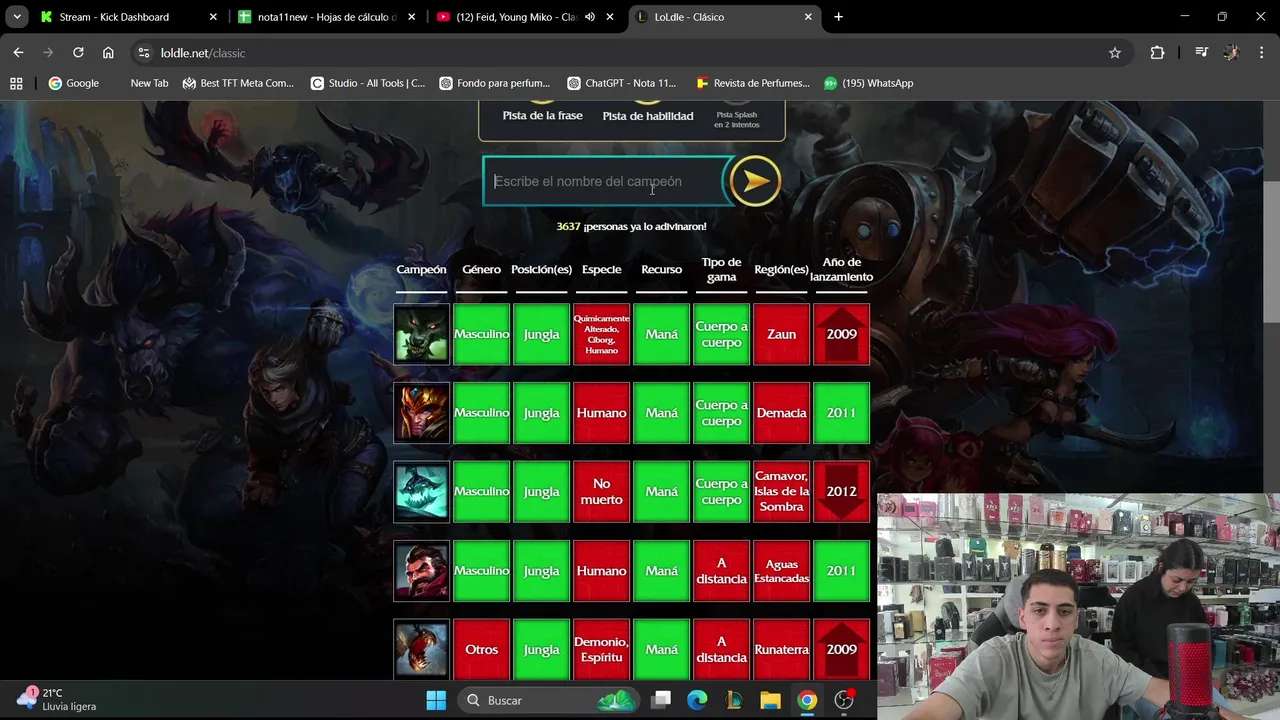
Task: Open the New Tab bookmark
Action: click(149, 83)
